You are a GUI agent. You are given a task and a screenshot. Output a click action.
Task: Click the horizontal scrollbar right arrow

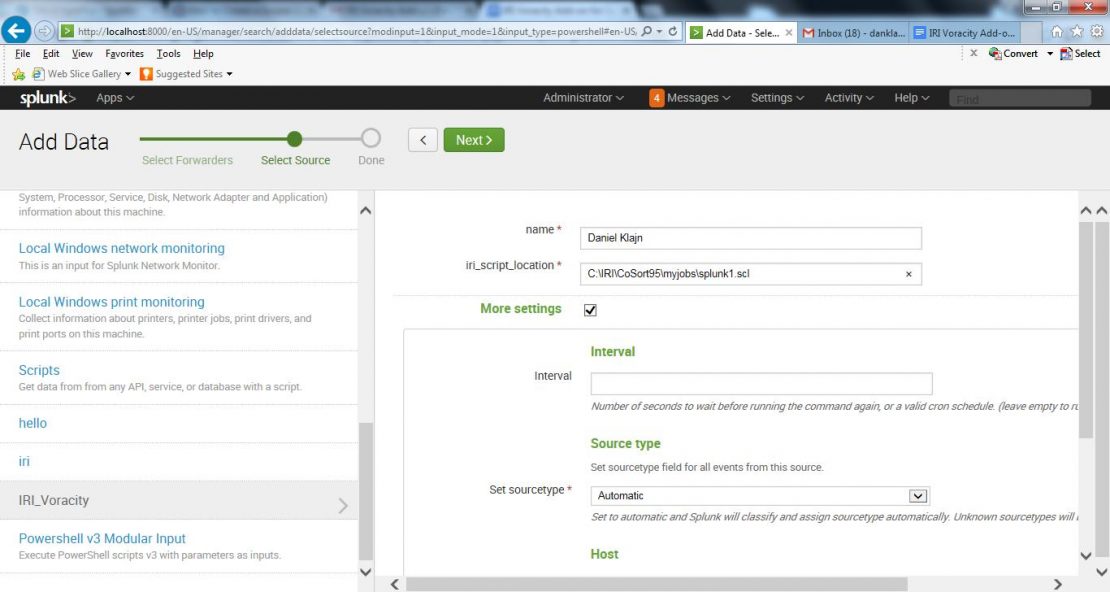tap(1058, 584)
